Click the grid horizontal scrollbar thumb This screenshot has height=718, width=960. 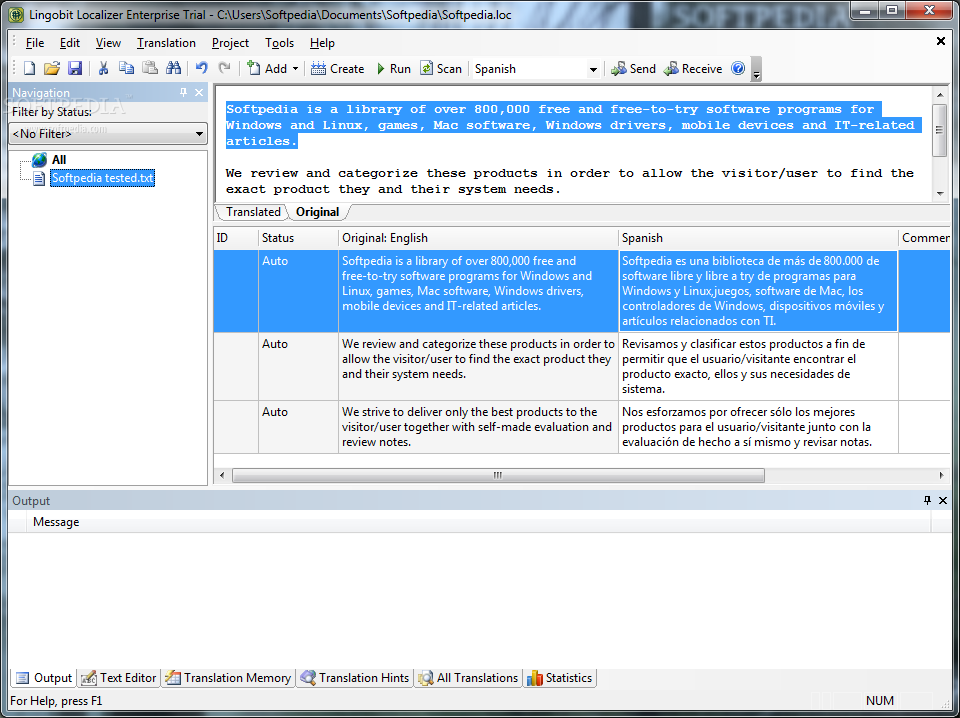point(498,475)
